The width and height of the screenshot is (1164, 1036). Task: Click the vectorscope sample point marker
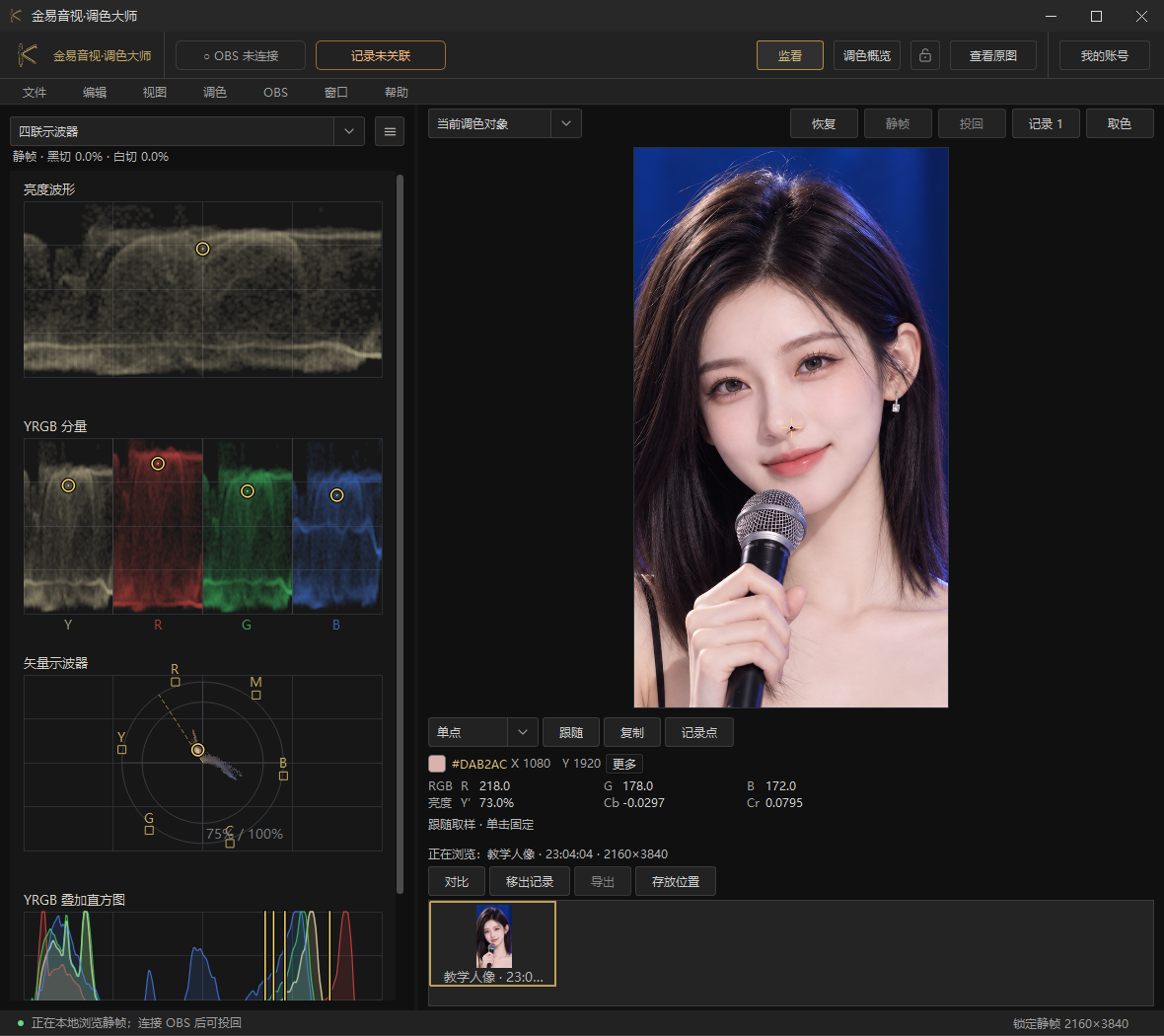(197, 750)
